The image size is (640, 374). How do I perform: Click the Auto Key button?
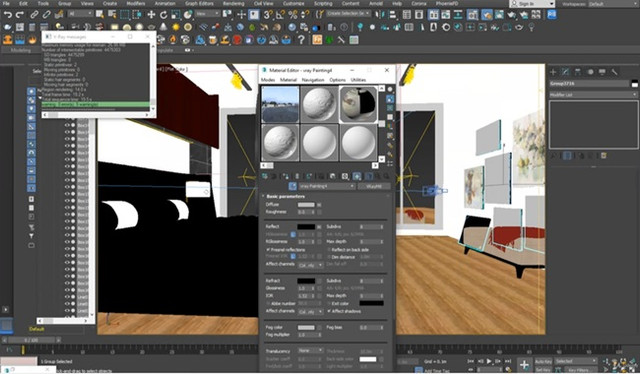[x=543, y=362]
